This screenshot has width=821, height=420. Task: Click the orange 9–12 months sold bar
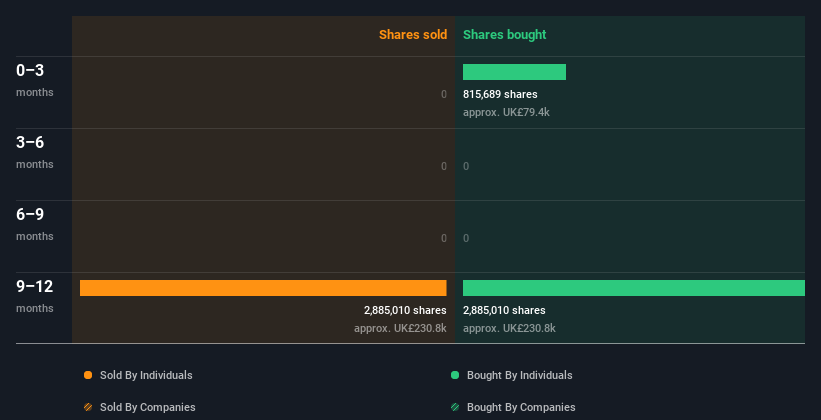point(263,288)
